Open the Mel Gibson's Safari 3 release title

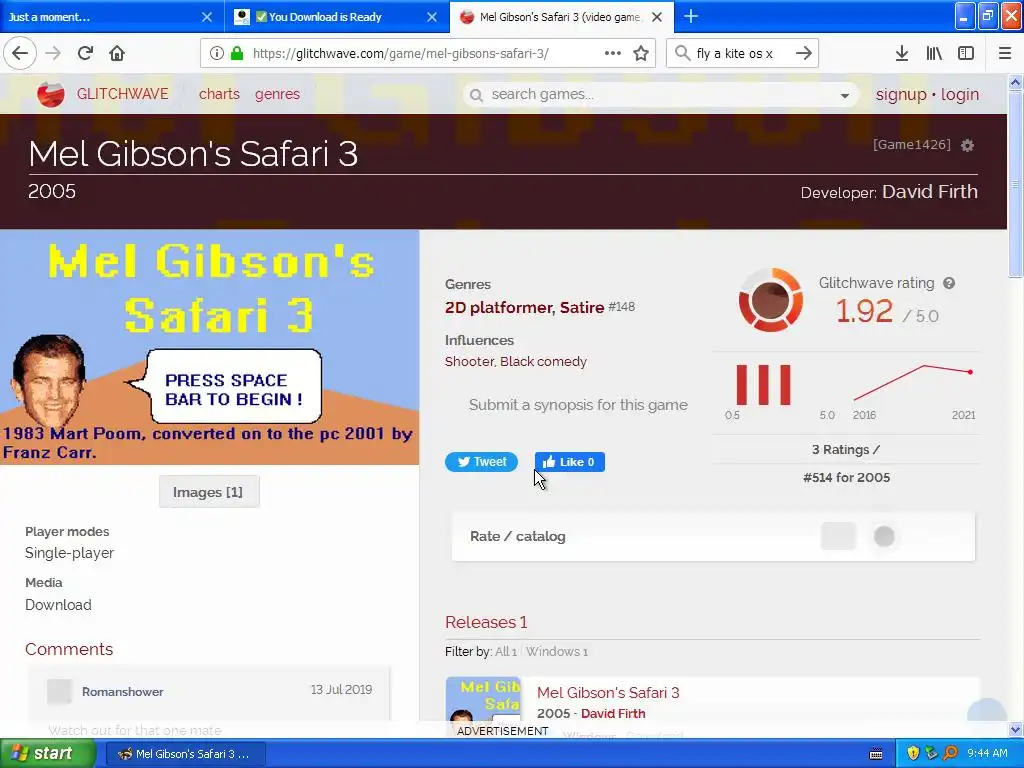tap(608, 693)
